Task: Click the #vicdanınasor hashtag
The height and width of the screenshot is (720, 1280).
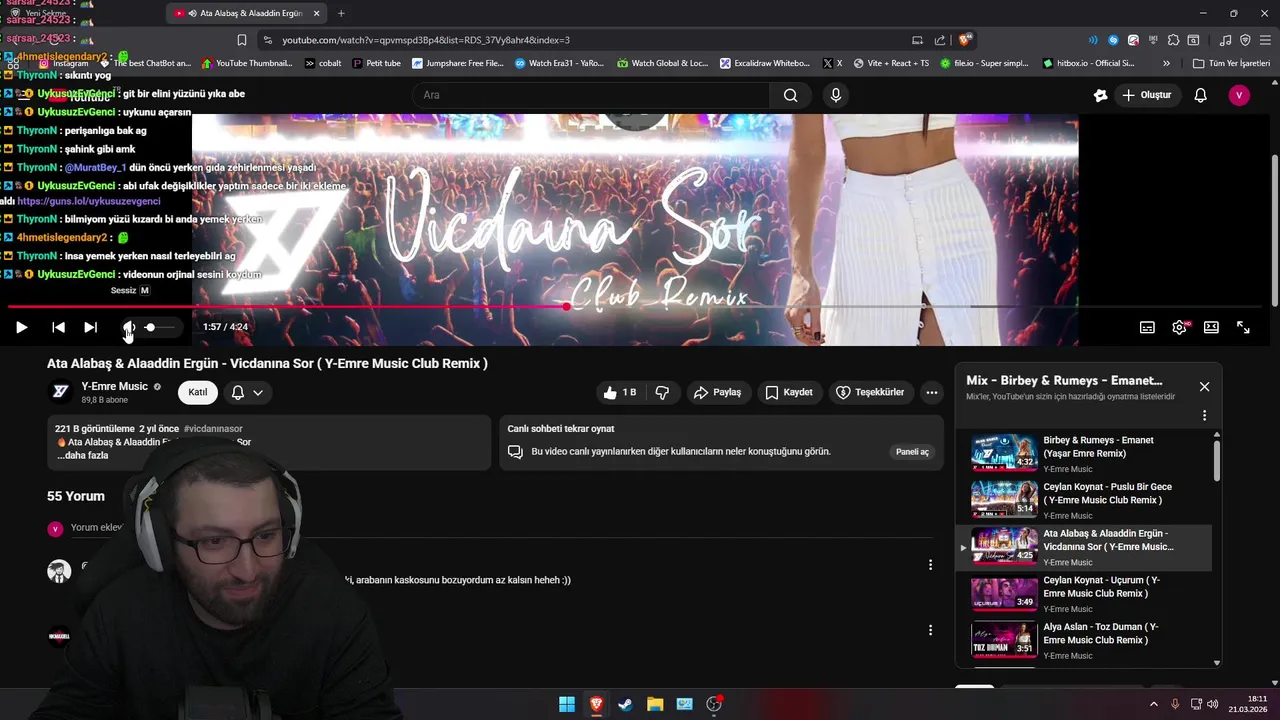Action: pyautogui.click(x=213, y=429)
